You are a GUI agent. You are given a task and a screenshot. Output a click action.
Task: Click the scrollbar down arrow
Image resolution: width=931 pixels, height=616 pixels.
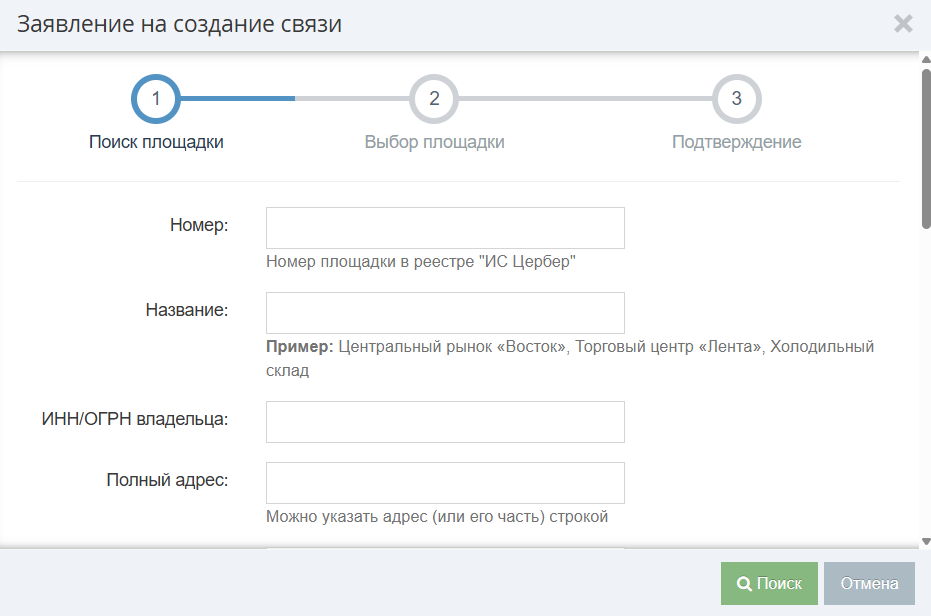[x=925, y=541]
